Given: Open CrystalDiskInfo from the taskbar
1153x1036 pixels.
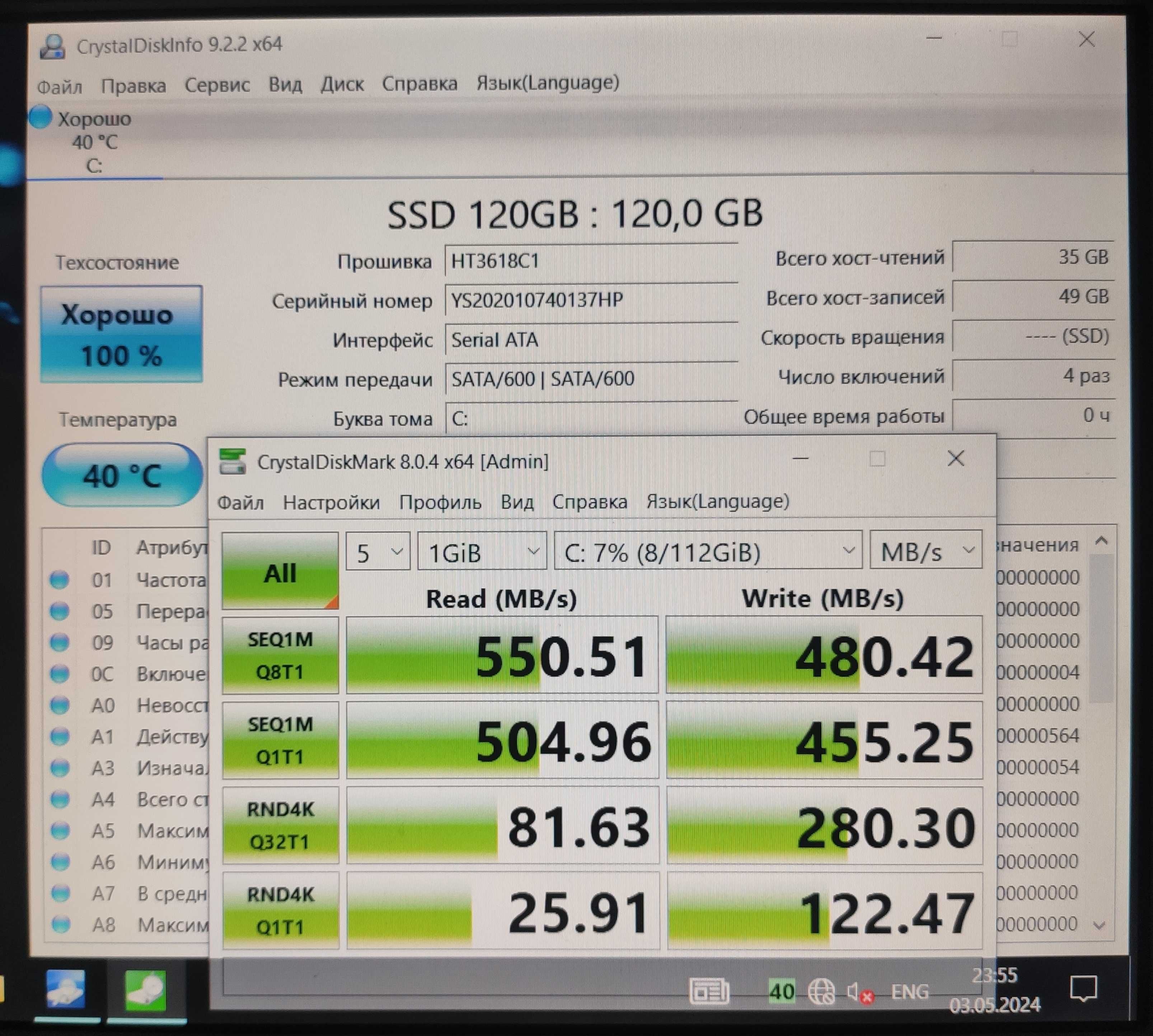Looking at the screenshot, I should coord(67,989).
